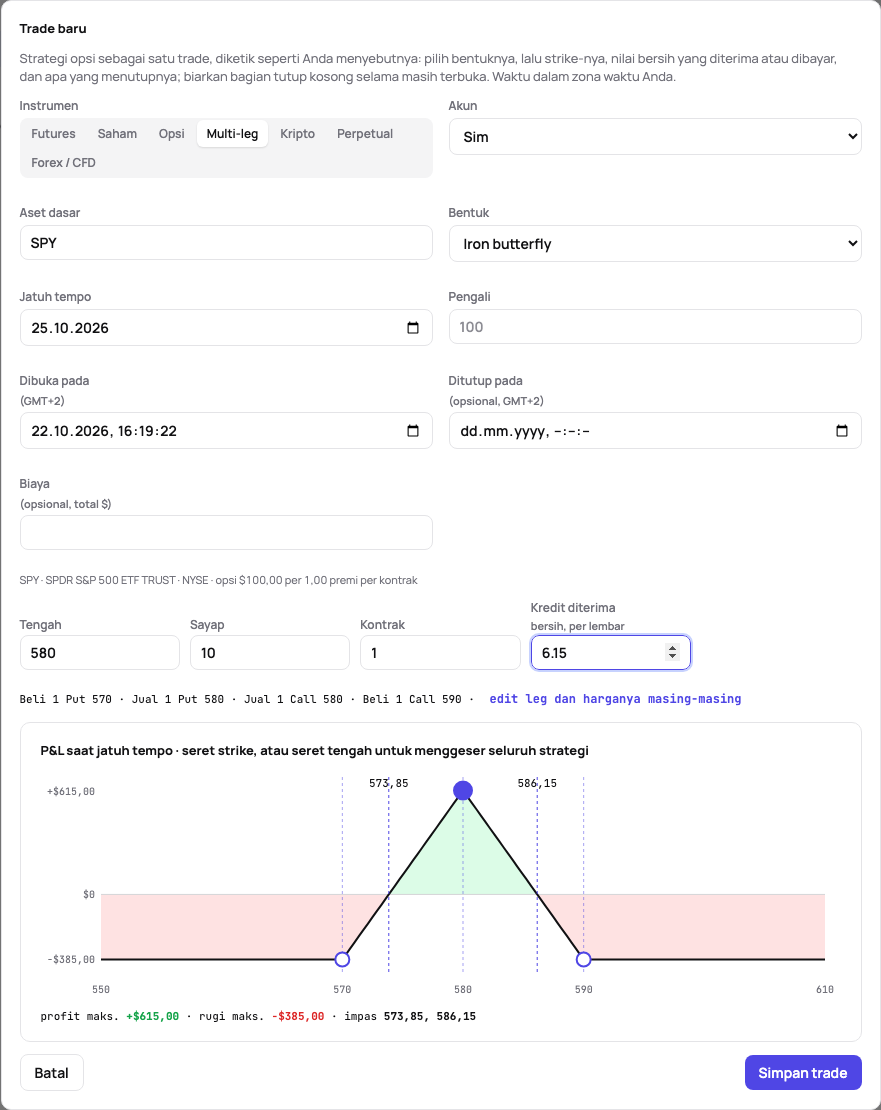This screenshot has width=881, height=1110.
Task: Switch to the Futures instrument tab
Action: (x=53, y=134)
